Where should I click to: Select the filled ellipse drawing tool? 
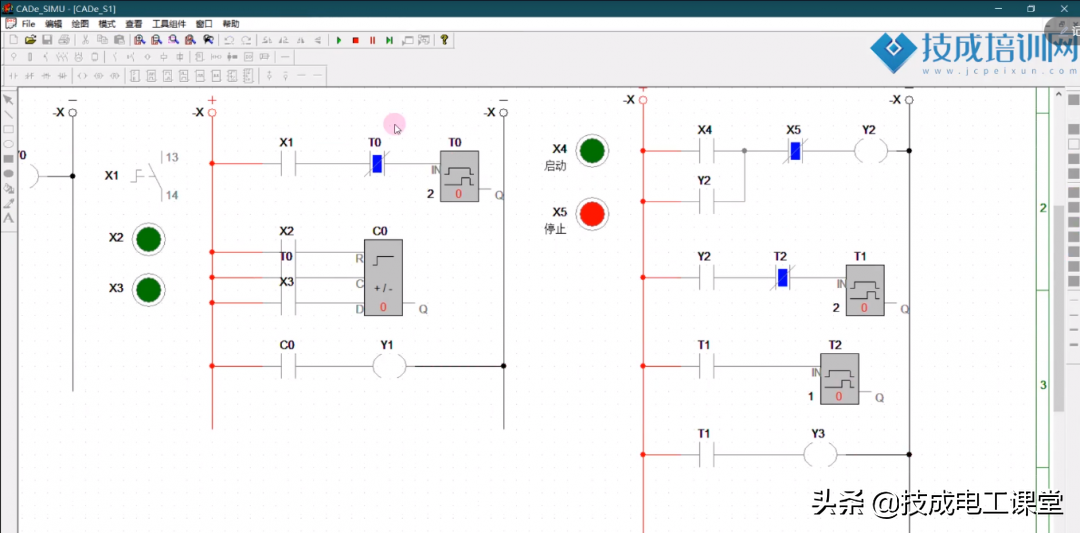9,174
